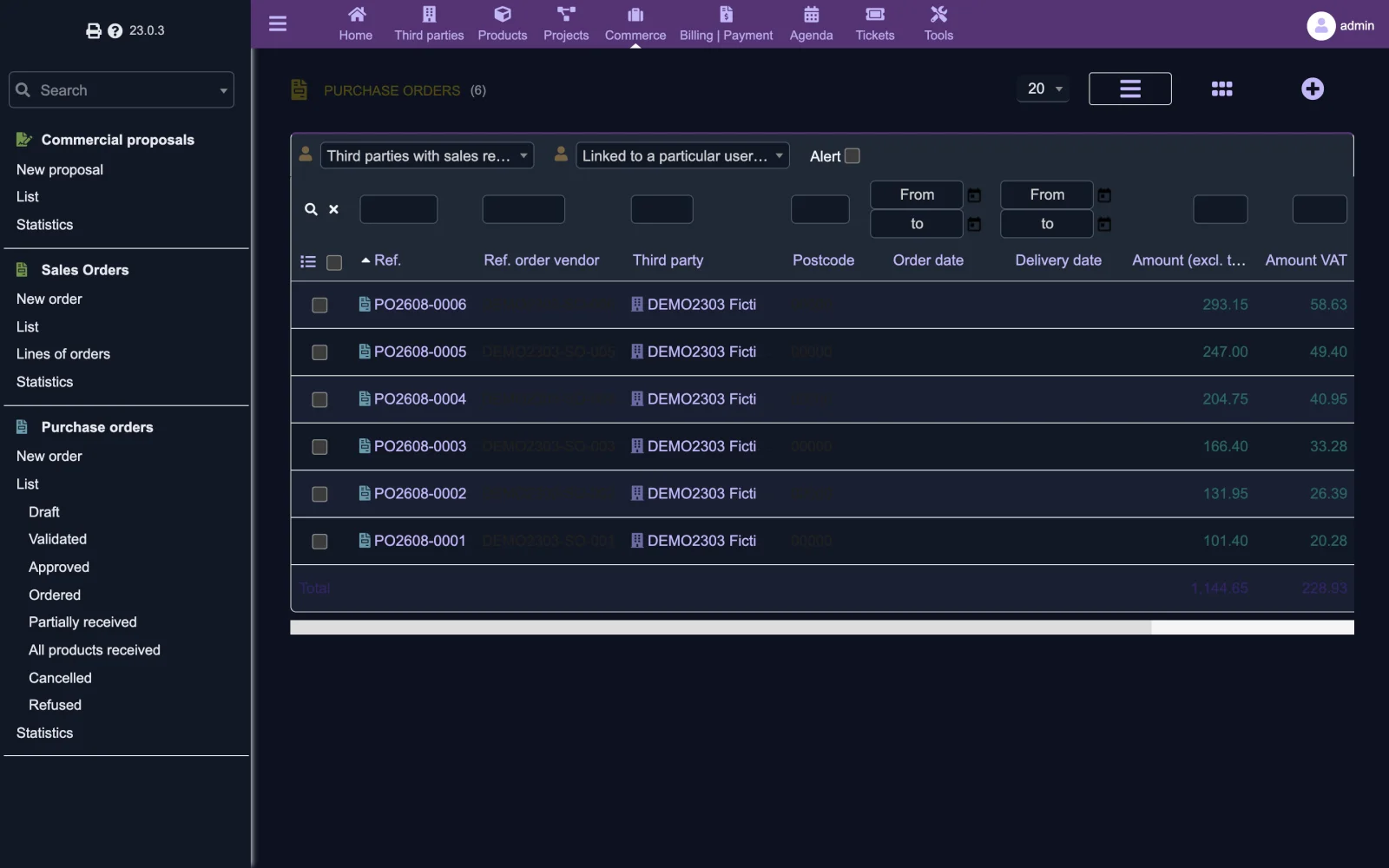Viewport: 1389px width, 868px height.
Task: Open the rows-per-page 20 dropdown
Action: coord(1043,89)
